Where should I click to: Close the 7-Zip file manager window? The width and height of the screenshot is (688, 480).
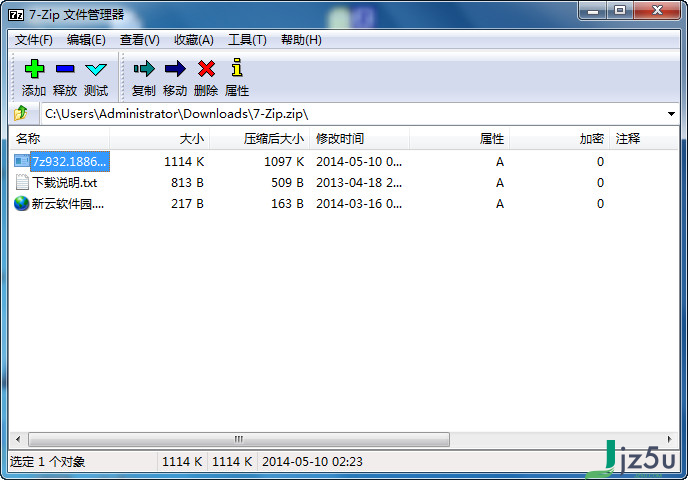point(657,11)
